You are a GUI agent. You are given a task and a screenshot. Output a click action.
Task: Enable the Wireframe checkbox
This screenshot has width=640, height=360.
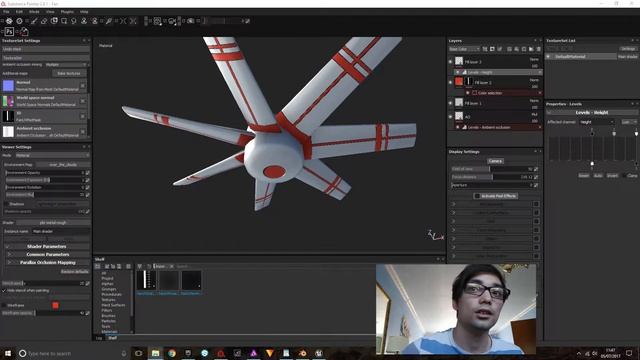coord(4,305)
